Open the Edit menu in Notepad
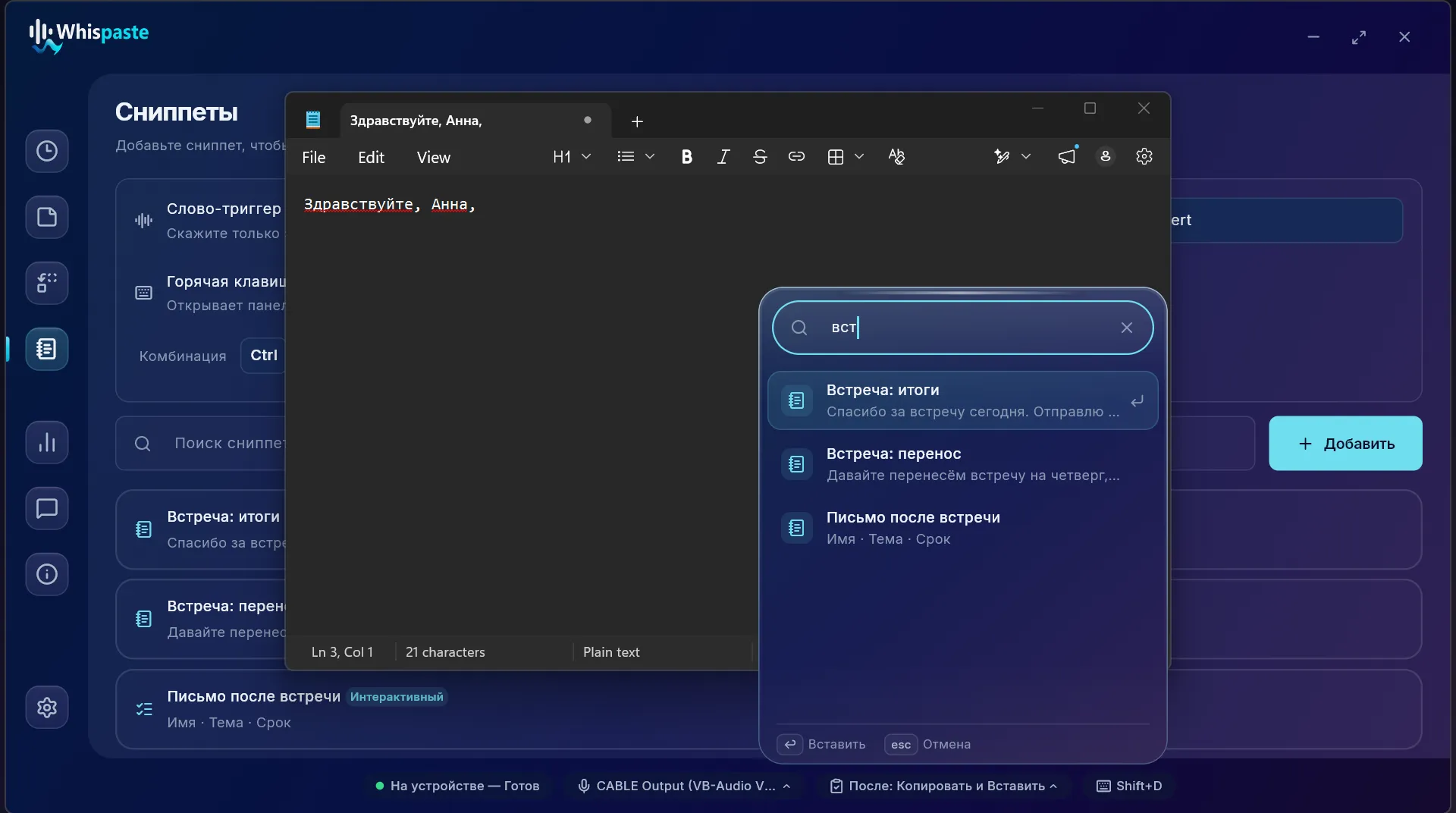 tap(371, 157)
